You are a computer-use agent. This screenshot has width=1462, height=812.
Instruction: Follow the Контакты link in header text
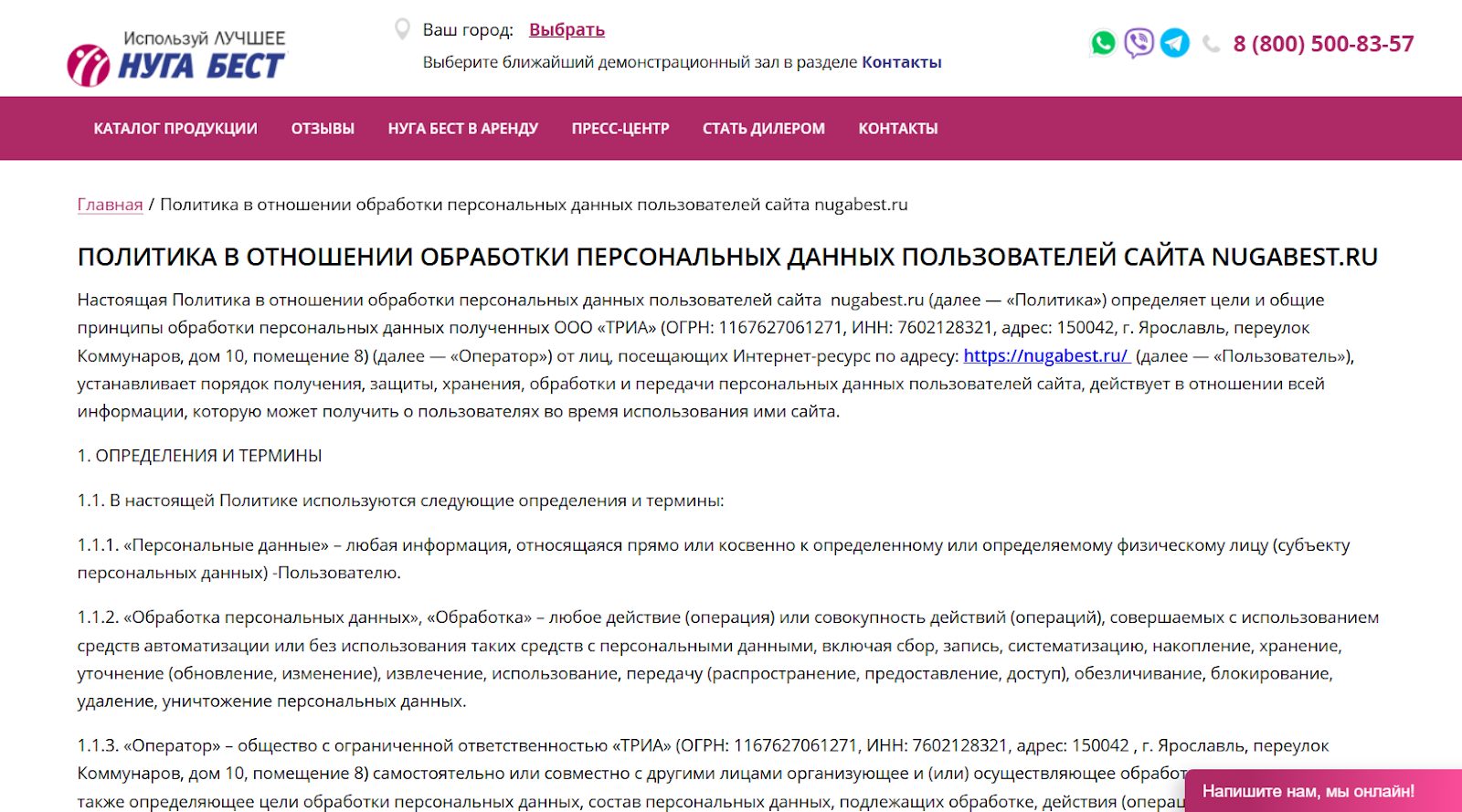[902, 62]
